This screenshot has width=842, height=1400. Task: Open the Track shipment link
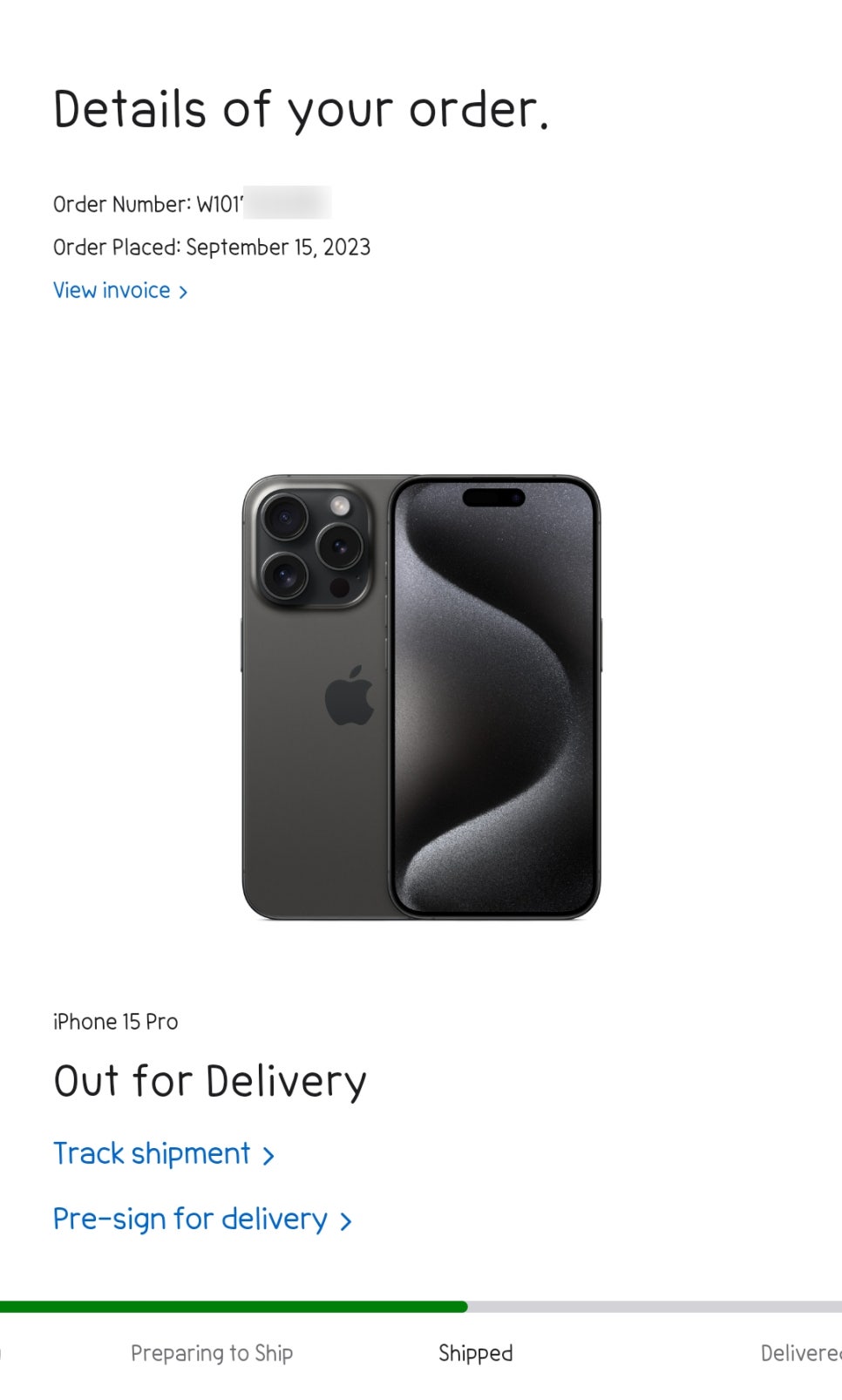[x=164, y=1154]
